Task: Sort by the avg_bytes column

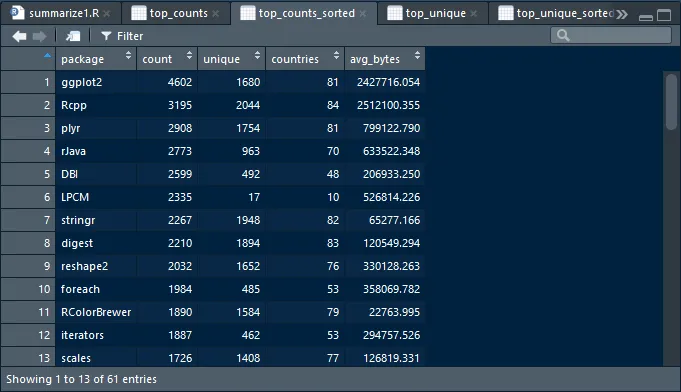Action: (x=385, y=59)
